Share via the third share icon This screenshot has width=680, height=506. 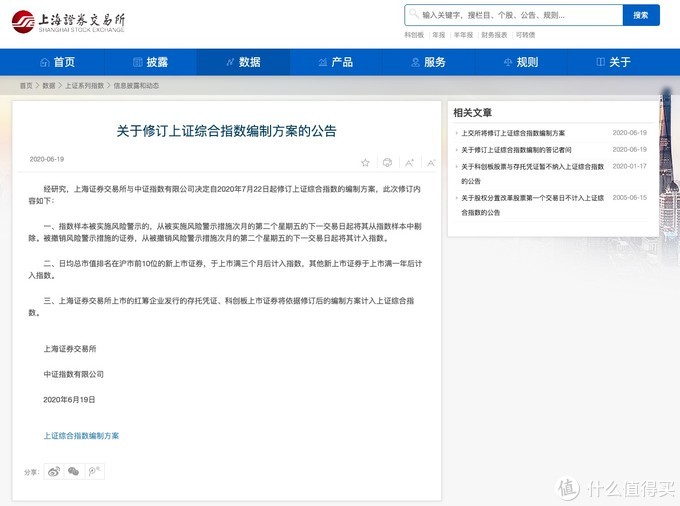click(94, 471)
